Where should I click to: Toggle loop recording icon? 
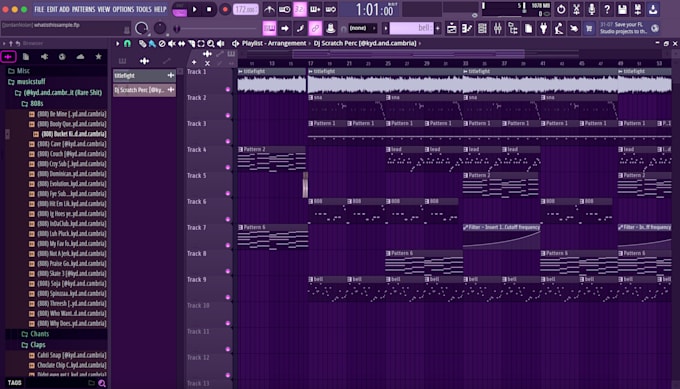(330, 9)
